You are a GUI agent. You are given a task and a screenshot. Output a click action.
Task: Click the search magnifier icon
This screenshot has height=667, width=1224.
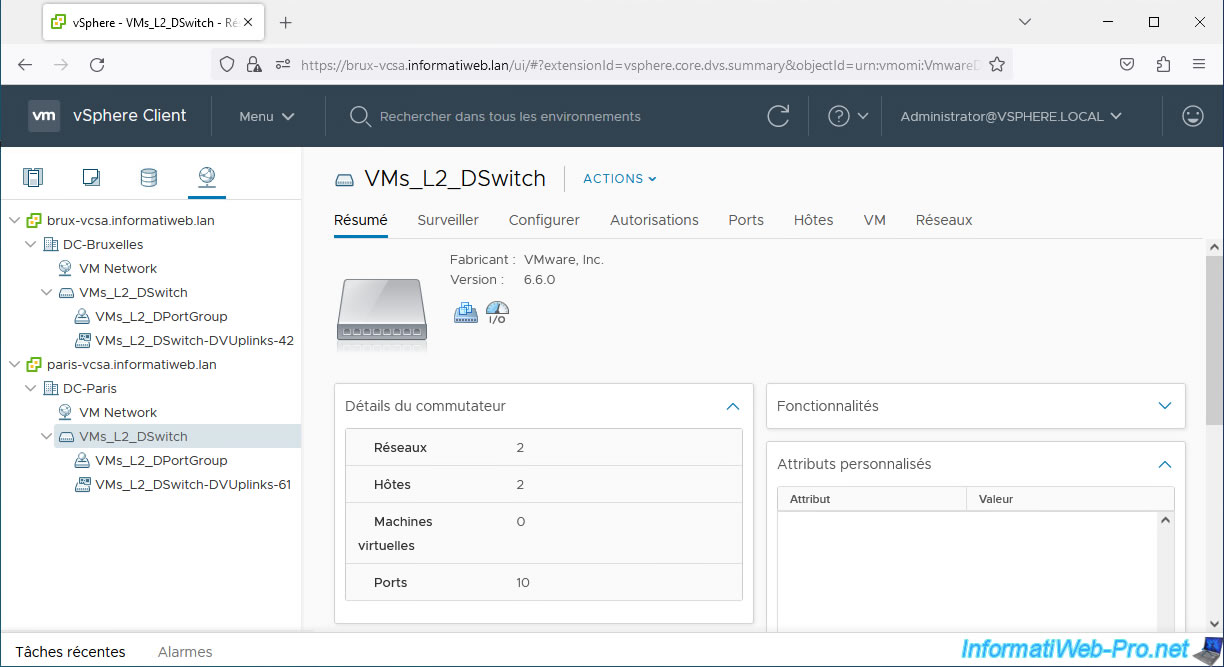point(360,116)
